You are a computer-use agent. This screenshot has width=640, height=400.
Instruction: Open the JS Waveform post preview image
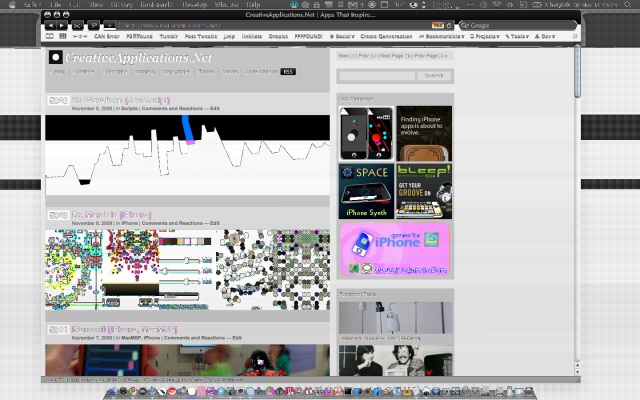pos(187,155)
